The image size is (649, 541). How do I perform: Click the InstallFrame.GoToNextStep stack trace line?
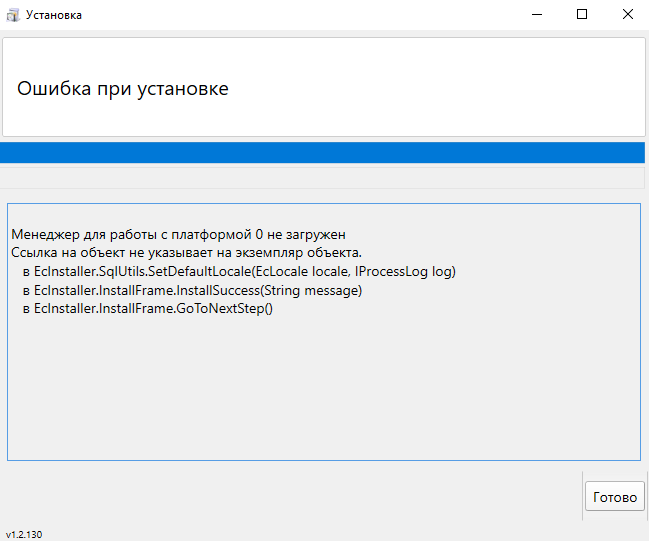(148, 308)
